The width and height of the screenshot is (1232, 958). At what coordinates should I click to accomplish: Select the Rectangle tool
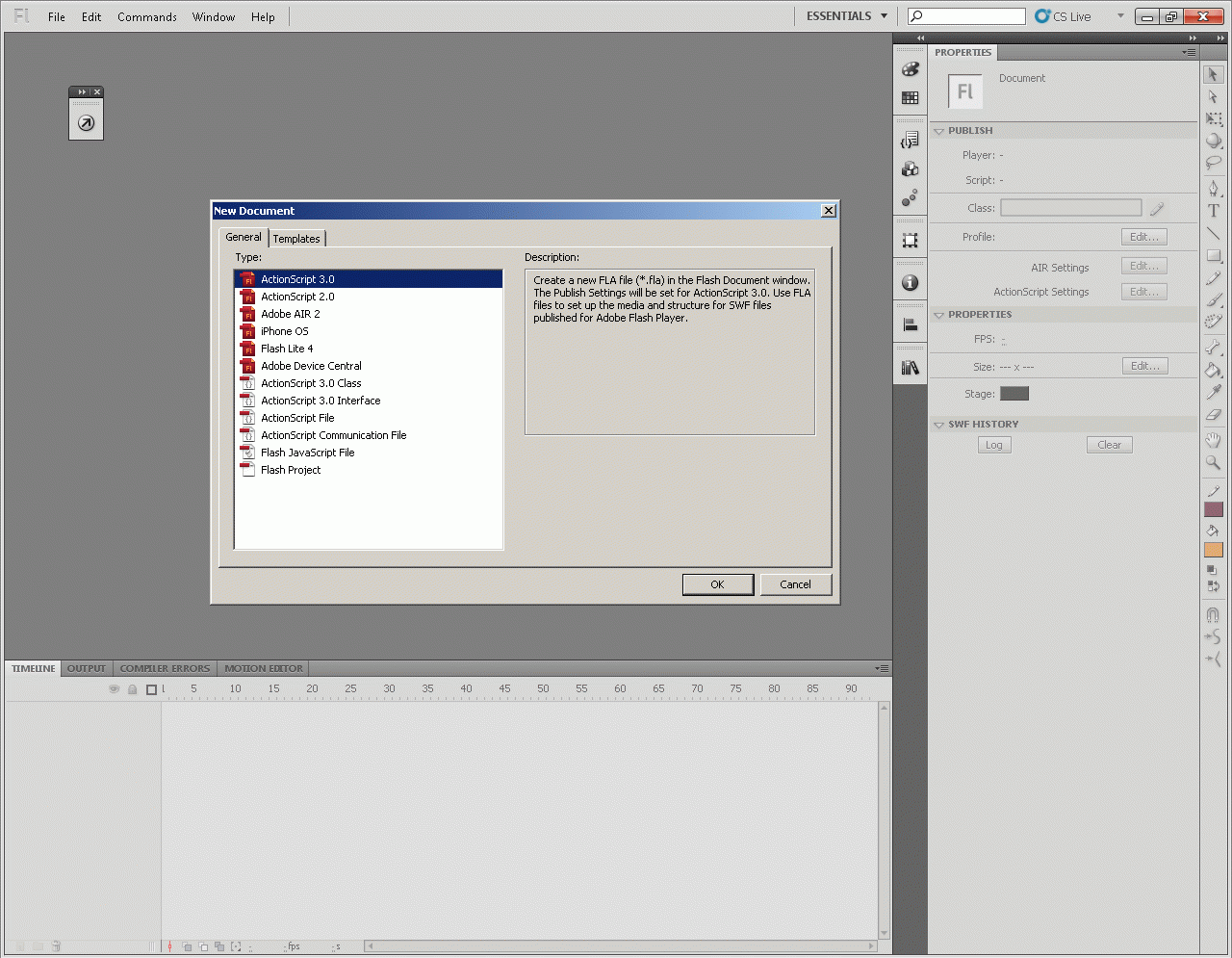tap(1213, 255)
